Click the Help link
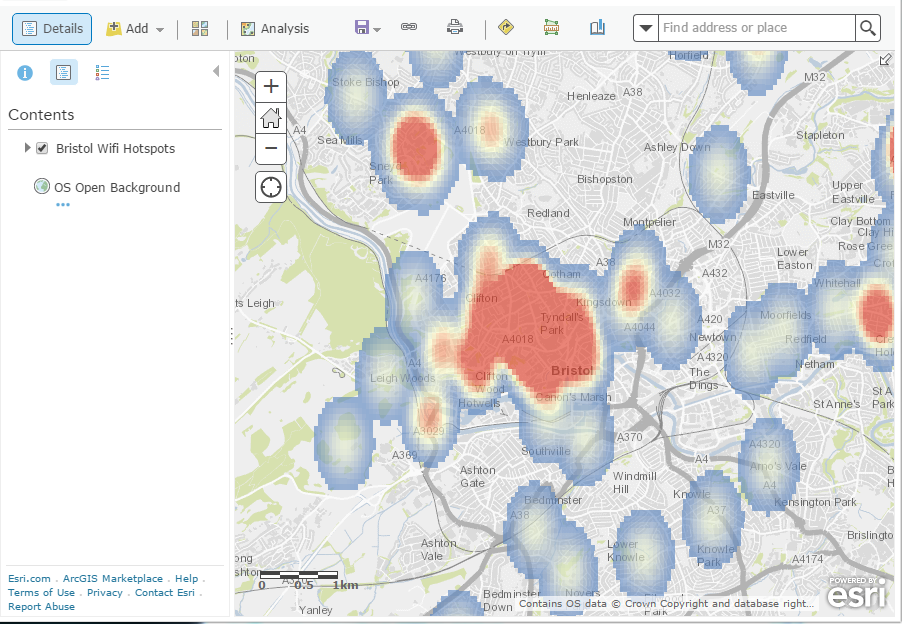The width and height of the screenshot is (902, 624). pyautogui.click(x=186, y=578)
